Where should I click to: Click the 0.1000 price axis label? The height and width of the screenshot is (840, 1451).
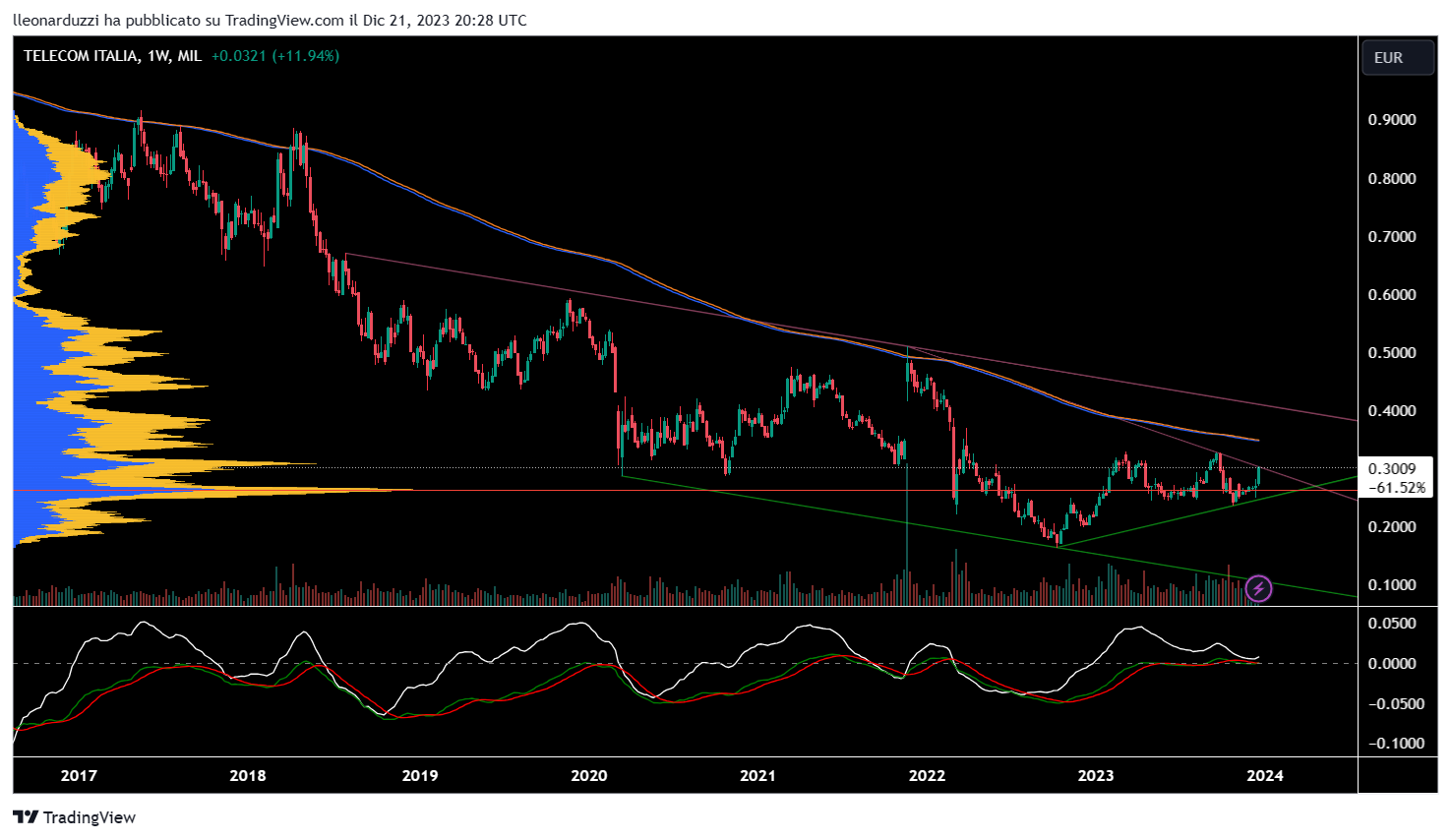(x=1392, y=585)
